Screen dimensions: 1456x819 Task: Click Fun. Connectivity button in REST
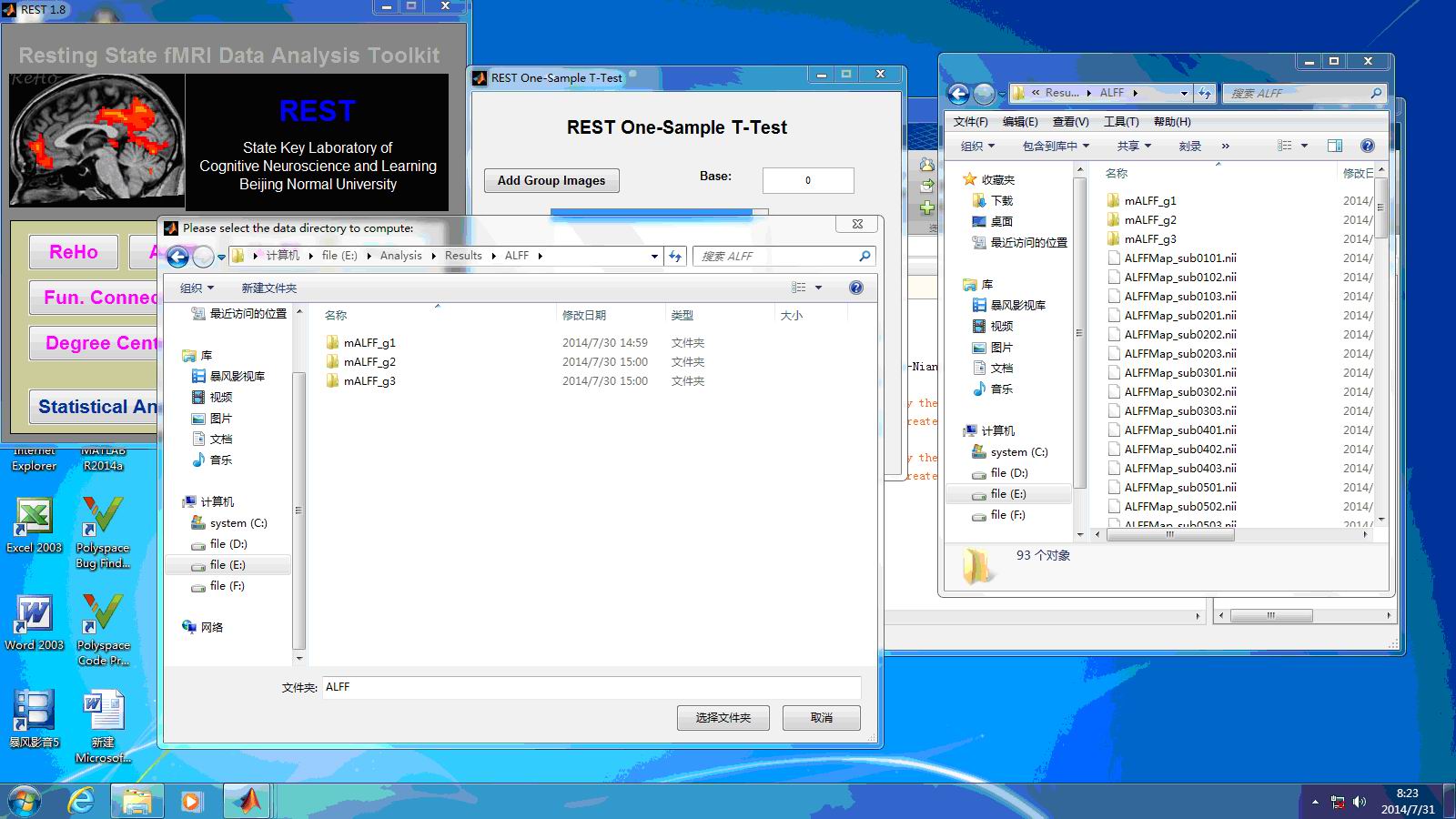(95, 298)
